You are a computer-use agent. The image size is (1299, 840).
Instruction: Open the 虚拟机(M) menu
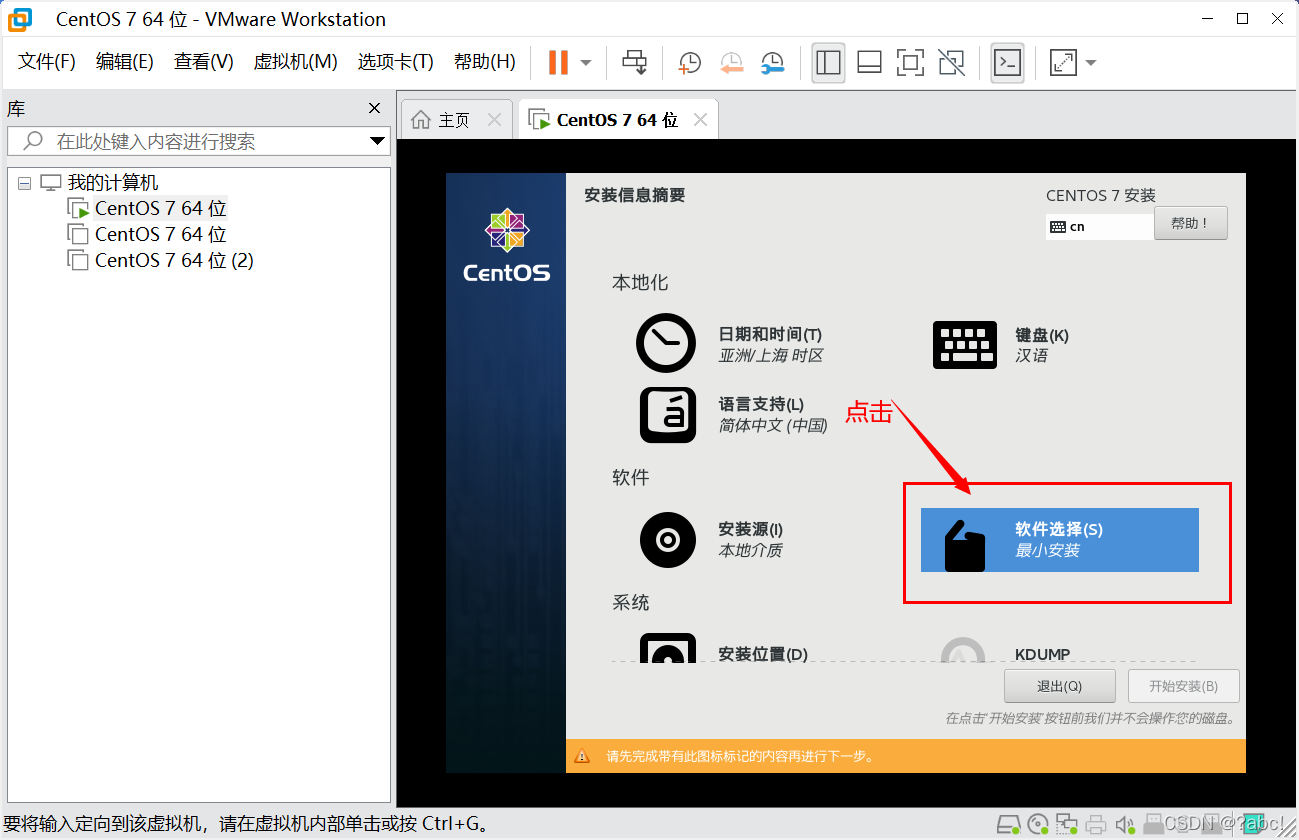pyautogui.click(x=296, y=62)
